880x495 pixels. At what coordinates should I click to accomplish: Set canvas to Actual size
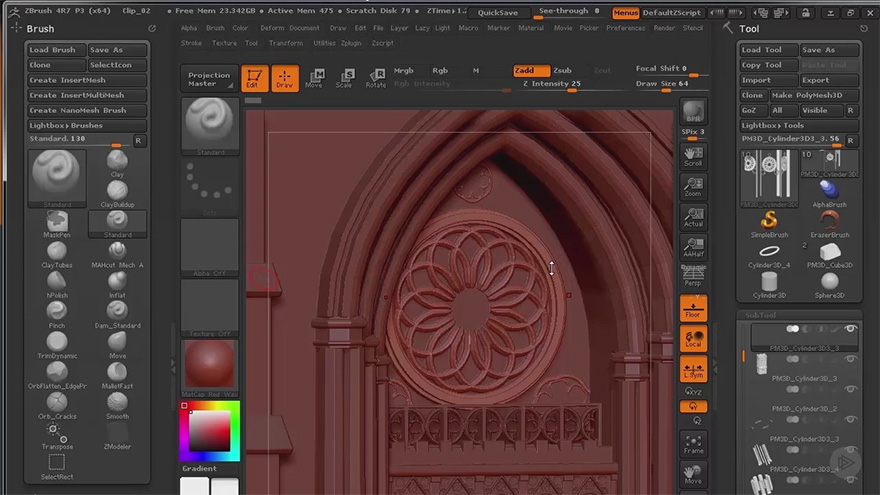(x=693, y=217)
